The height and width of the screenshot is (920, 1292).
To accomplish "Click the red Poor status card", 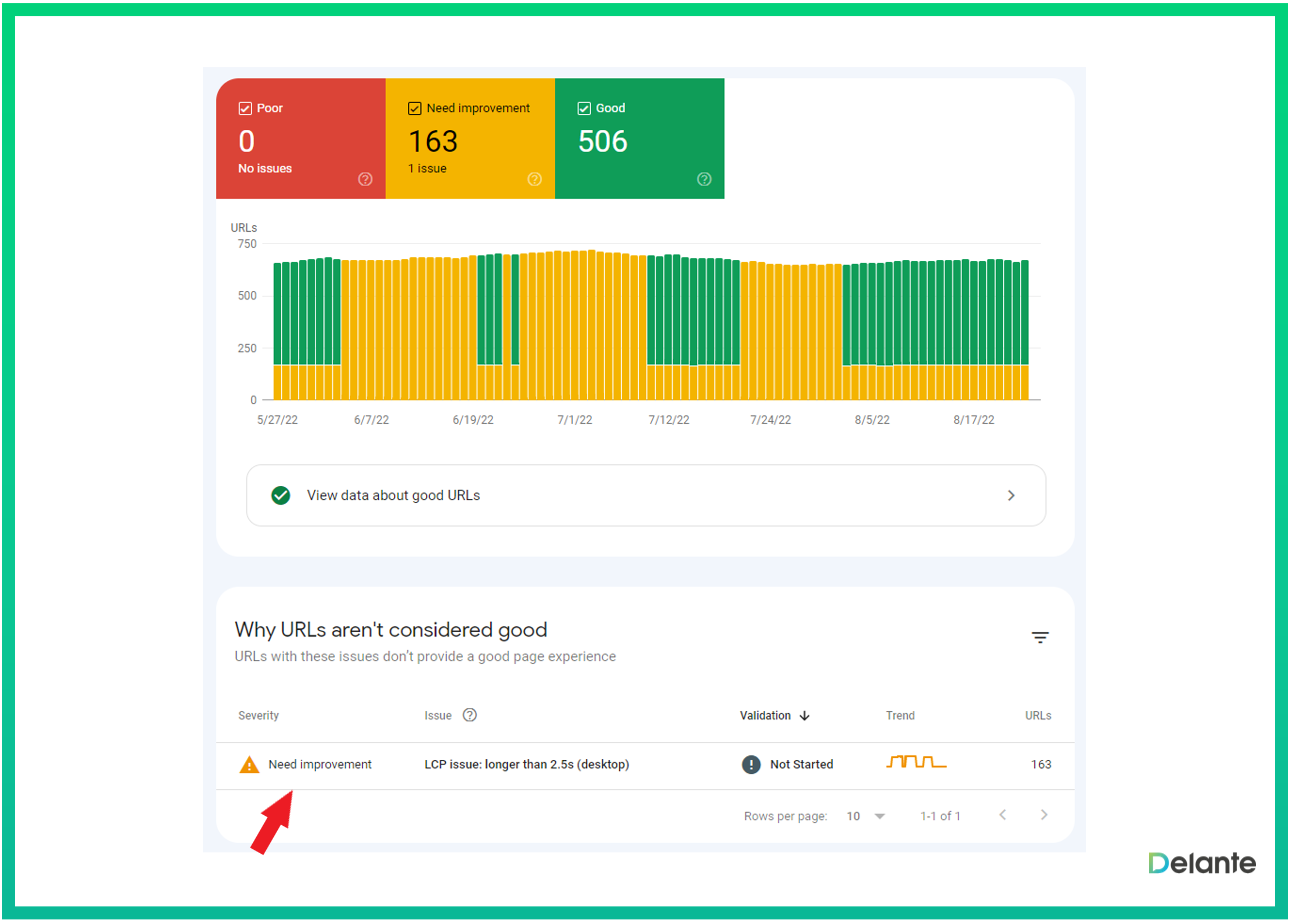I will coord(300,140).
